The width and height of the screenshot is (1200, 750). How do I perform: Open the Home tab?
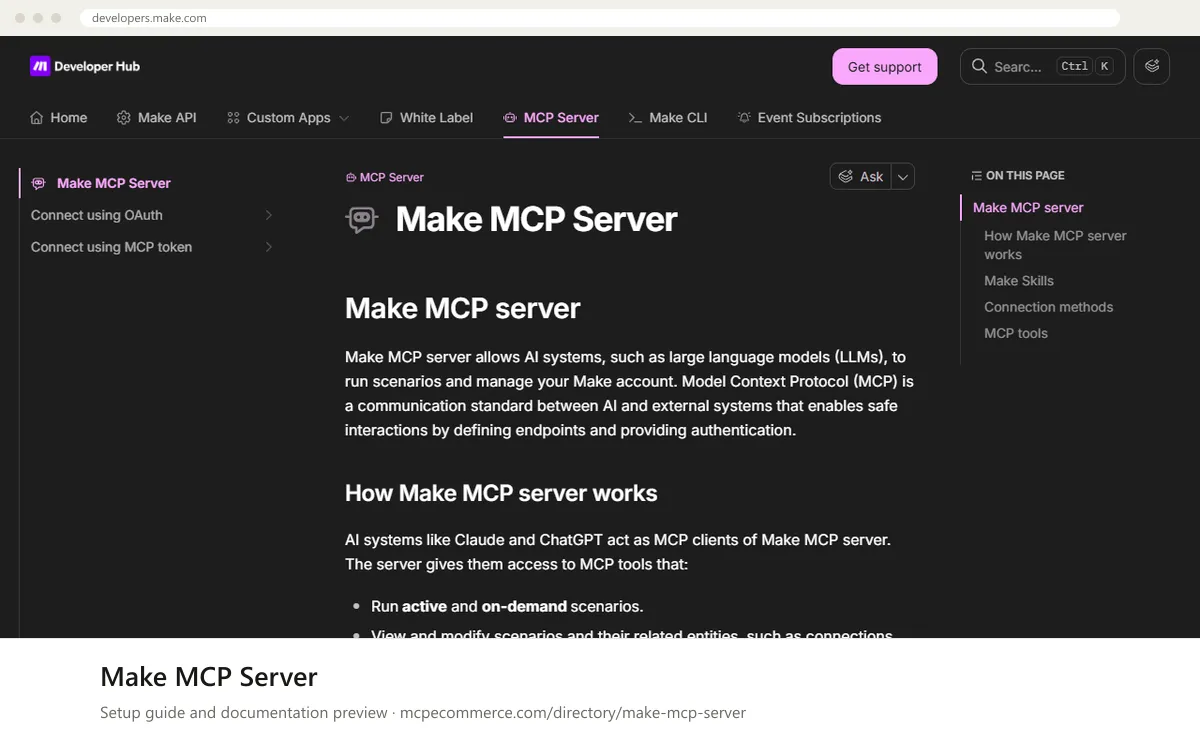coord(59,117)
